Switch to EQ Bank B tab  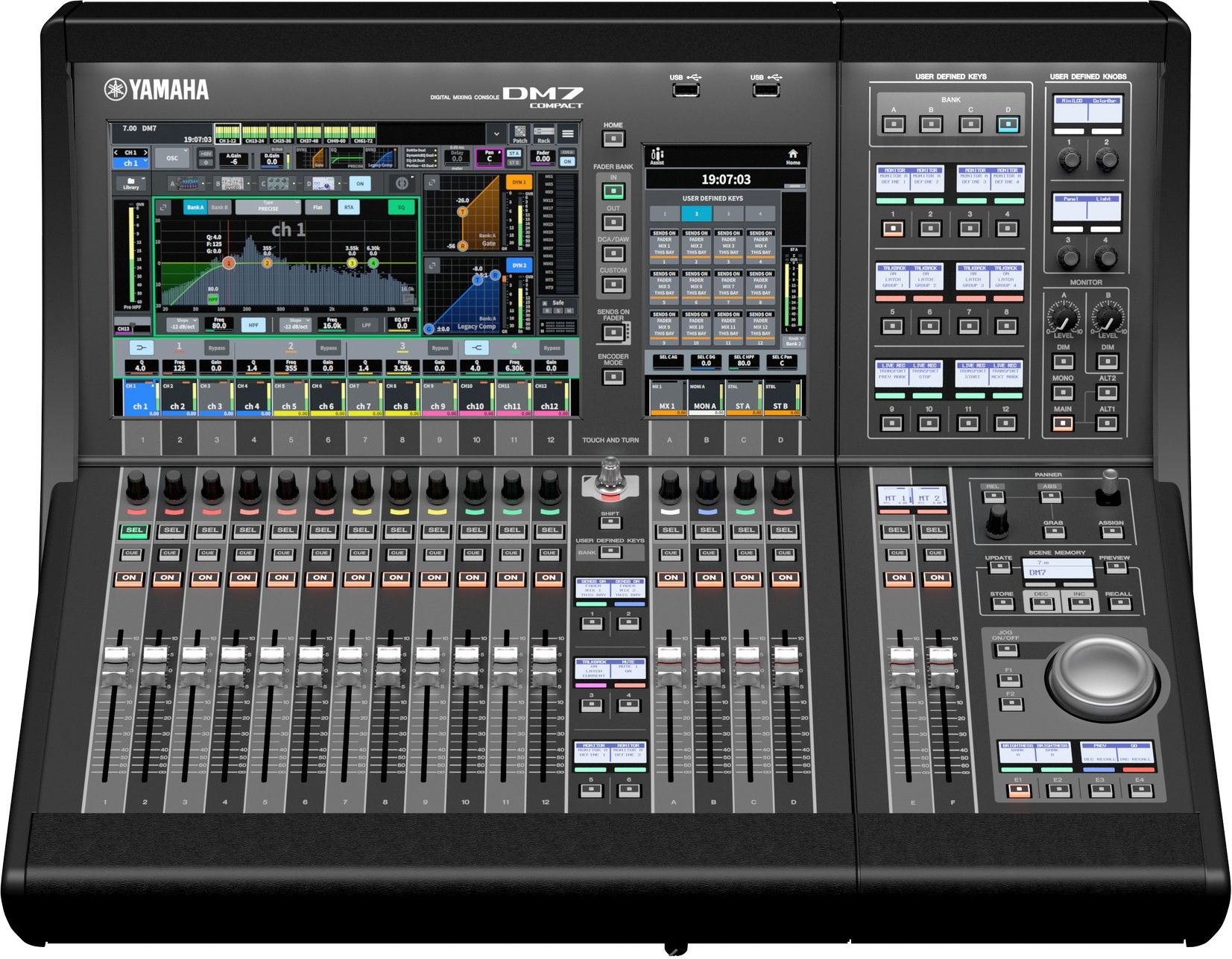point(219,208)
